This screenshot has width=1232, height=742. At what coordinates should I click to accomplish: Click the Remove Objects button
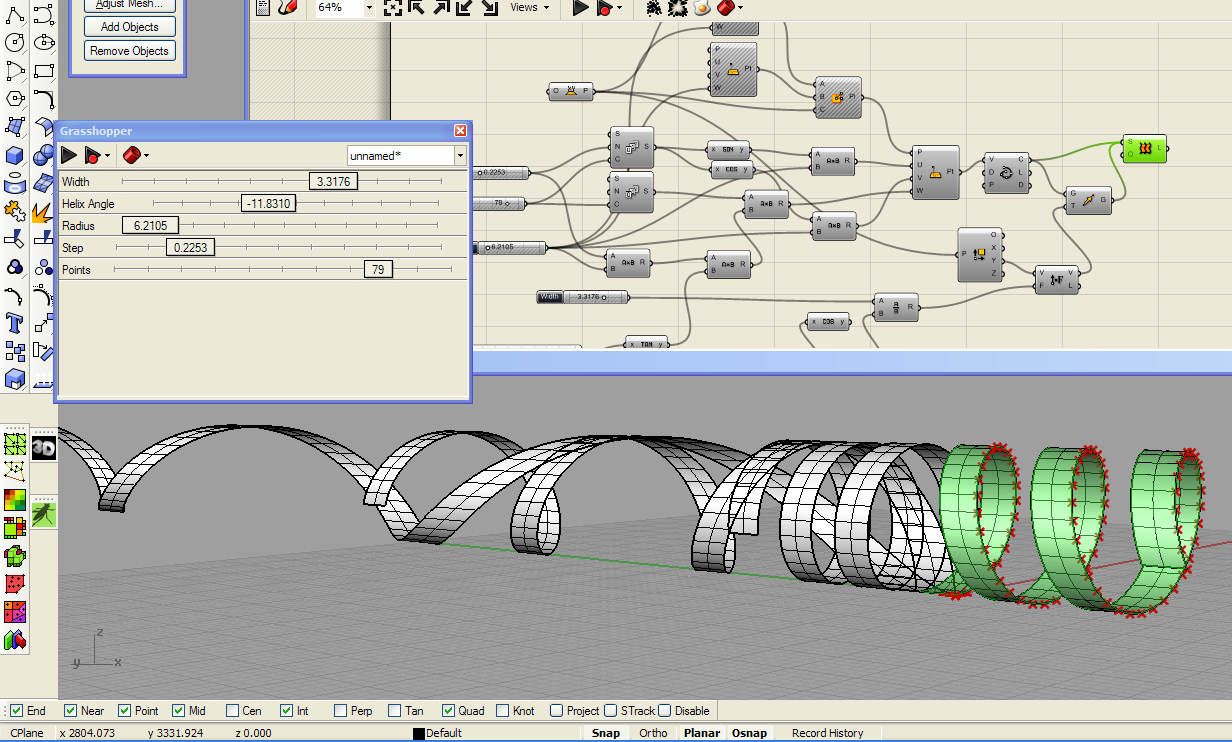pos(129,50)
